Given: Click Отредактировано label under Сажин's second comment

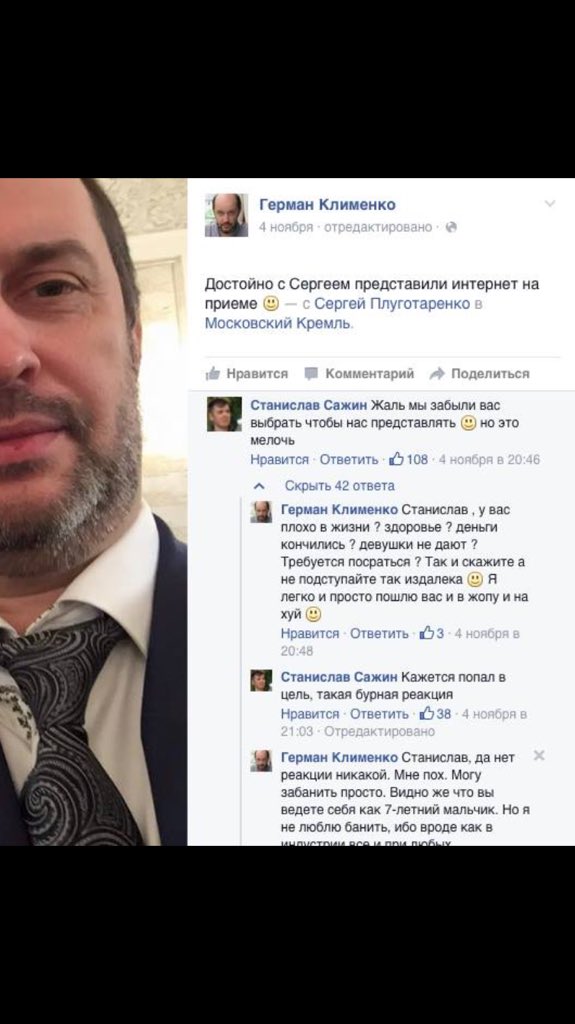Looking at the screenshot, I should coord(379,731).
